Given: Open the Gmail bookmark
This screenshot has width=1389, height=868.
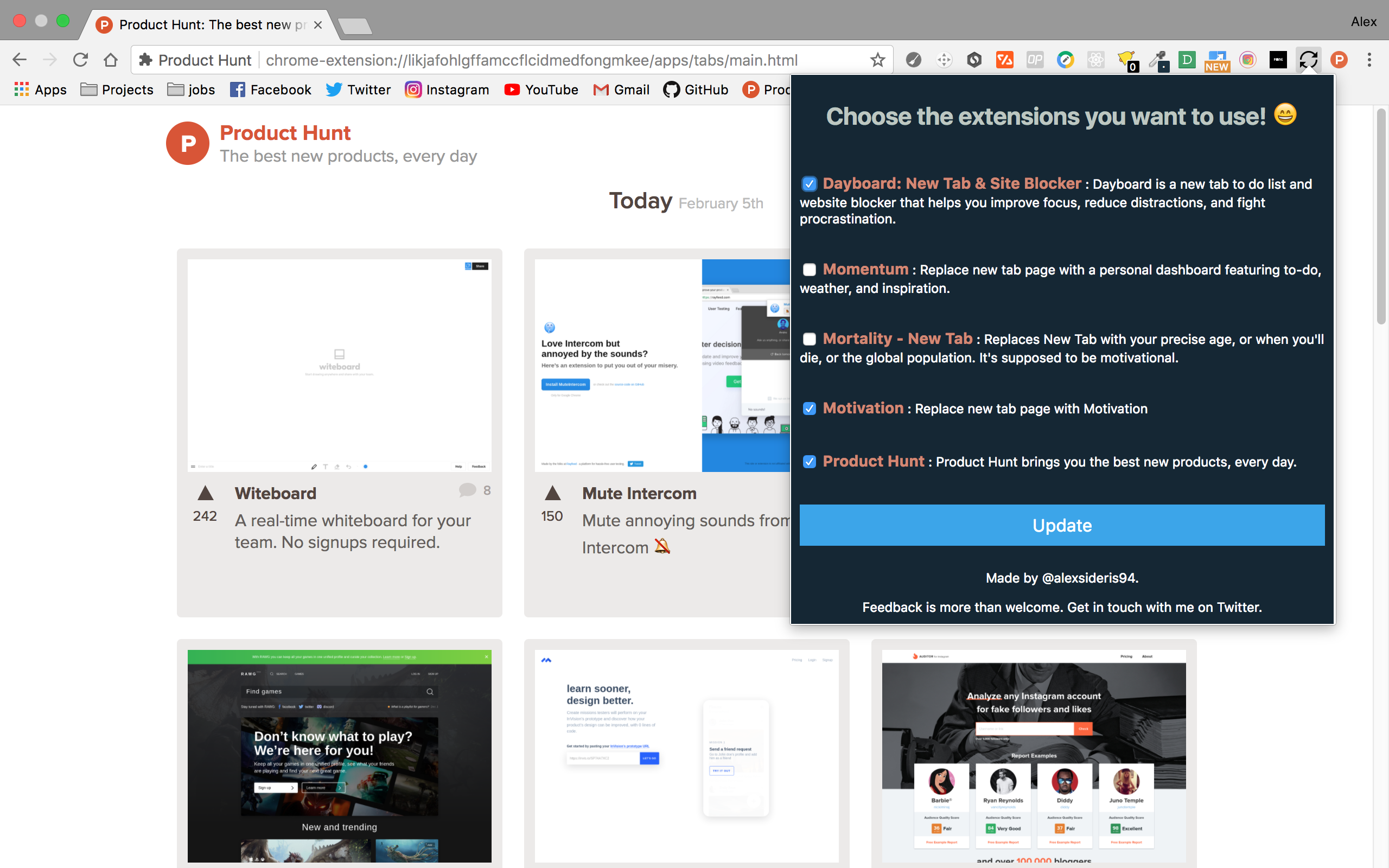Looking at the screenshot, I should pyautogui.click(x=622, y=90).
